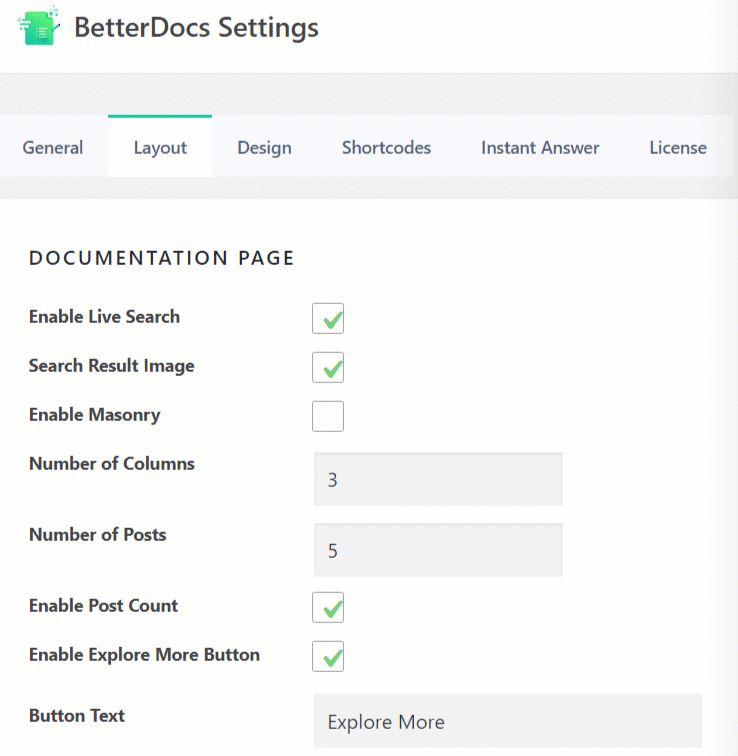Uncheck Enable Explore More Button checkbox
Viewport: 738px width, 756px height.
pyautogui.click(x=328, y=656)
